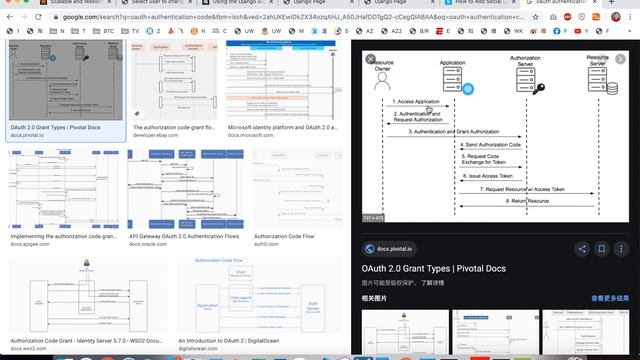Click 'OAuth 2.0 Grant Types | Pivotal Docs' result caption
The height and width of the screenshot is (360, 640).
pyautogui.click(x=55, y=127)
